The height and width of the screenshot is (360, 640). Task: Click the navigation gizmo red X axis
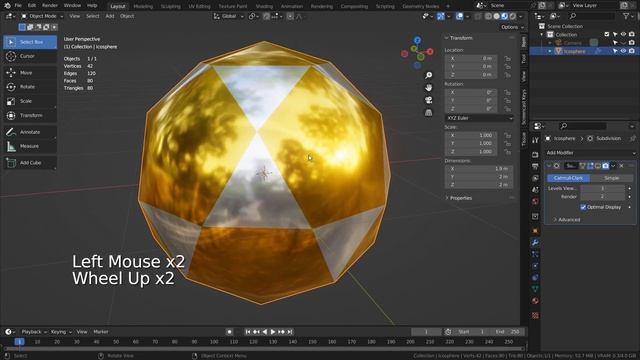click(430, 51)
